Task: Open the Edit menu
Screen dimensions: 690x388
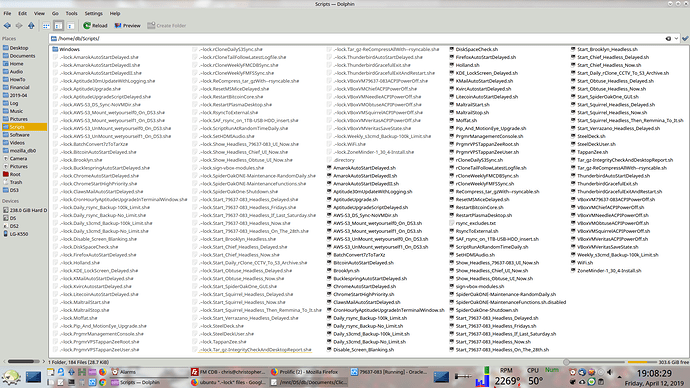Action: coord(22,13)
